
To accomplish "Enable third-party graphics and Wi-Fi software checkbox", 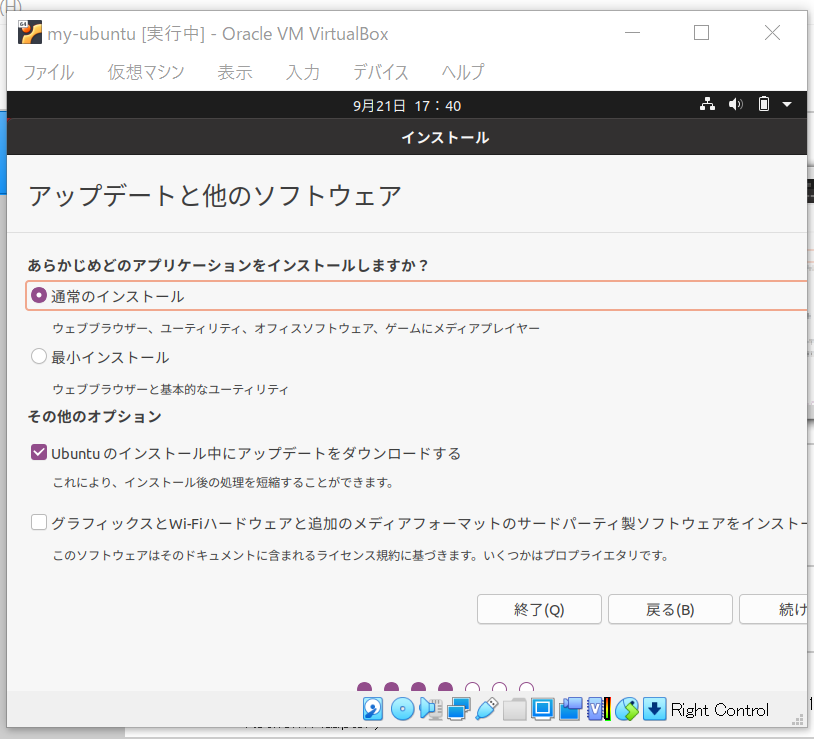I will [x=39, y=522].
